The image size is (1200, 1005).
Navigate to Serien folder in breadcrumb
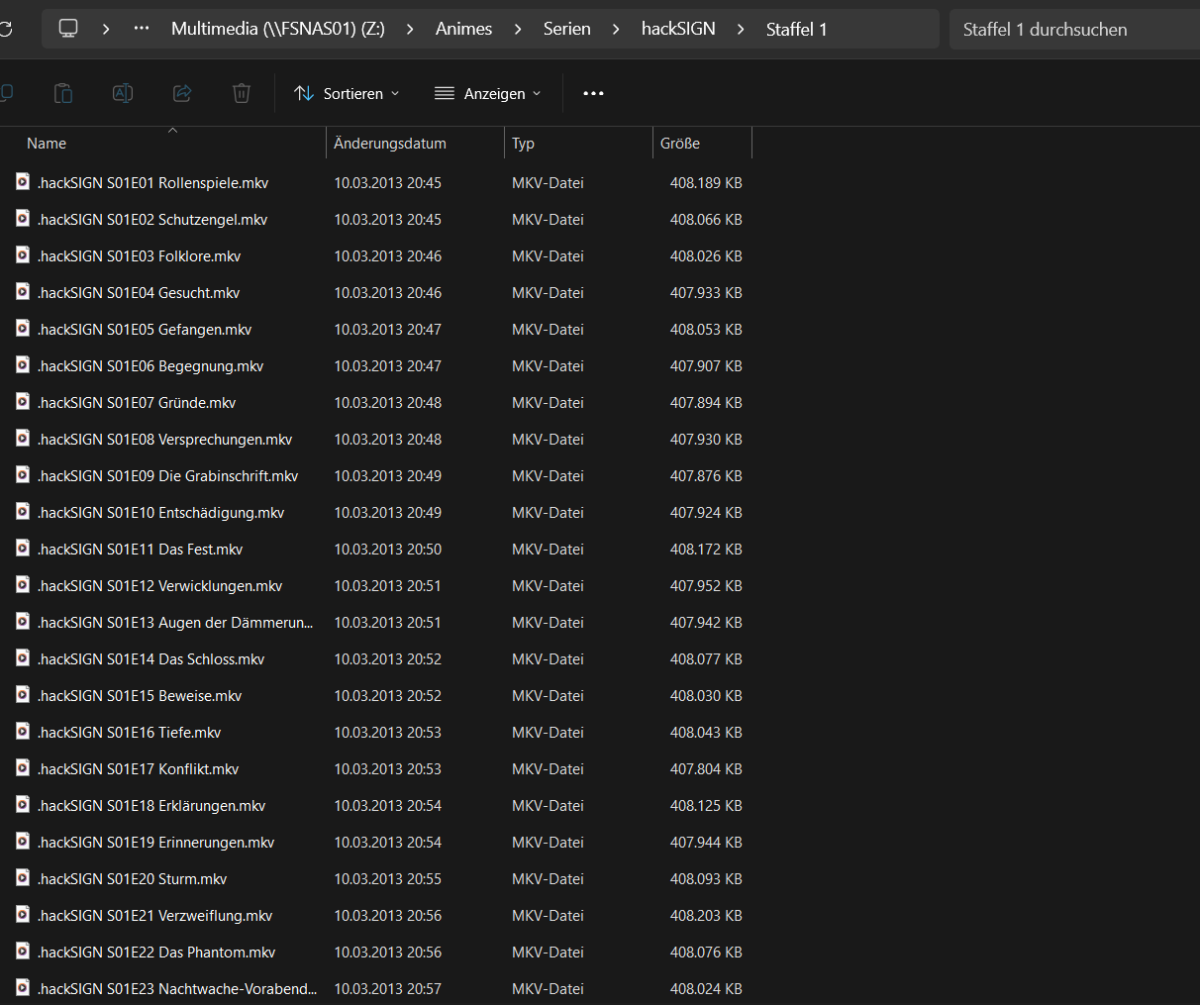(567, 29)
